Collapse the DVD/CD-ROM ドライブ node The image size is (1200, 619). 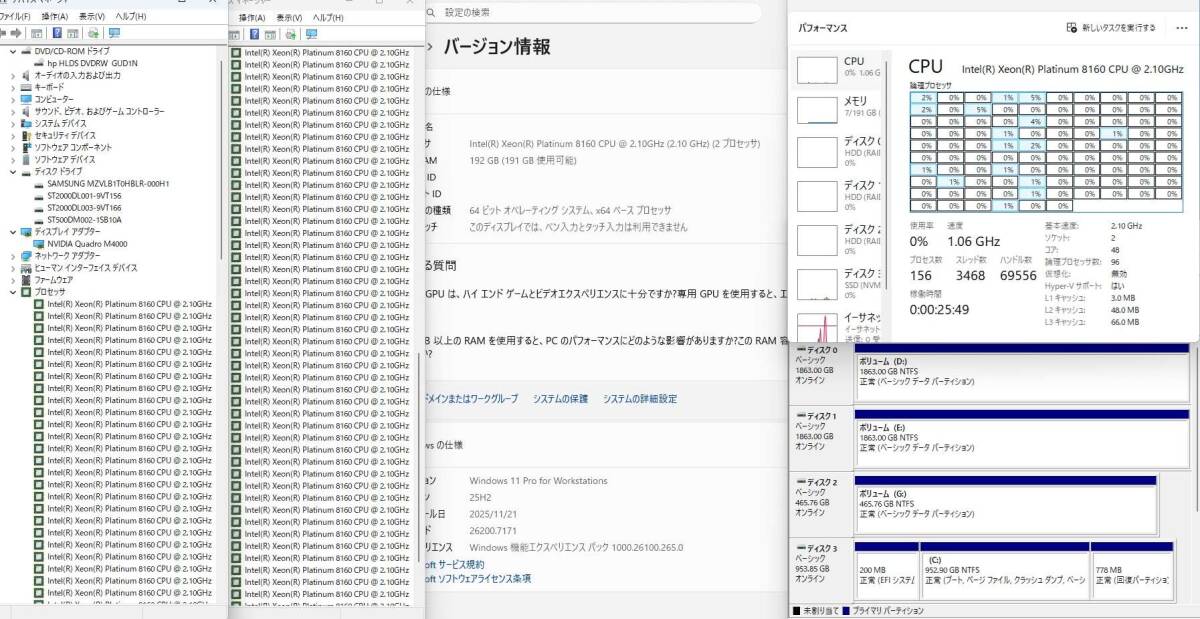coord(13,51)
